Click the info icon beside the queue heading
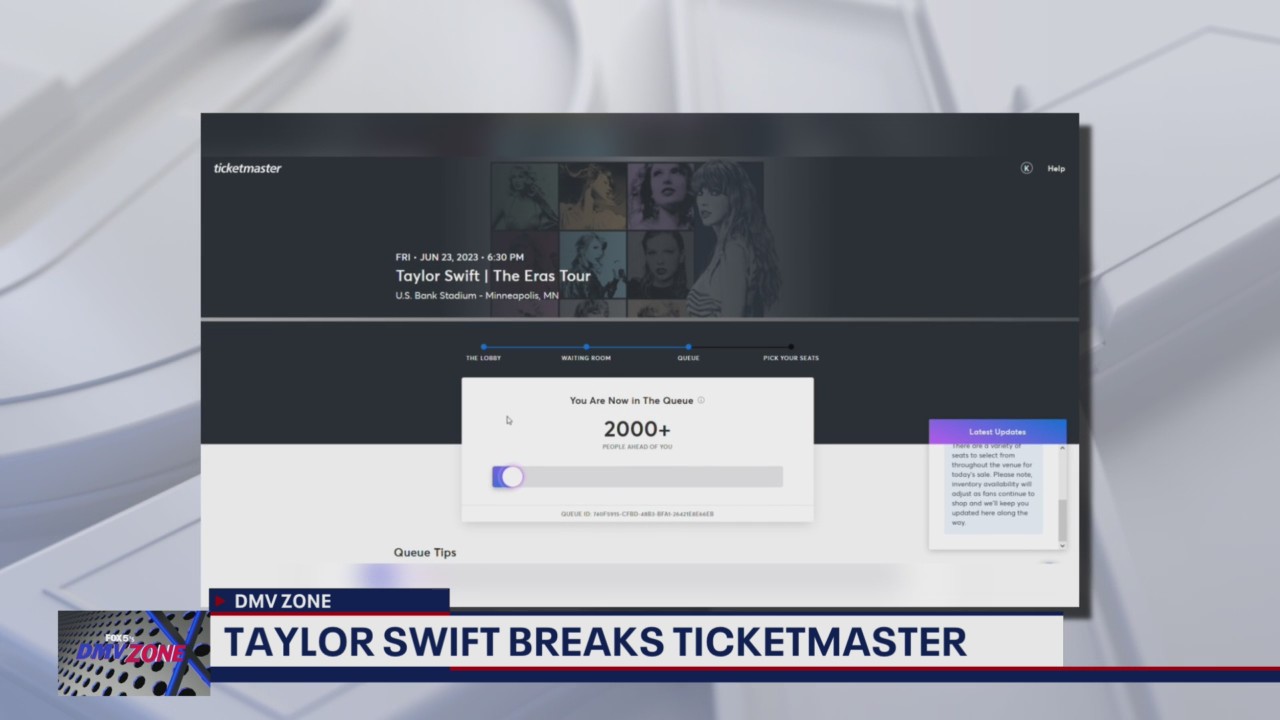The image size is (1280, 720). pos(701,400)
